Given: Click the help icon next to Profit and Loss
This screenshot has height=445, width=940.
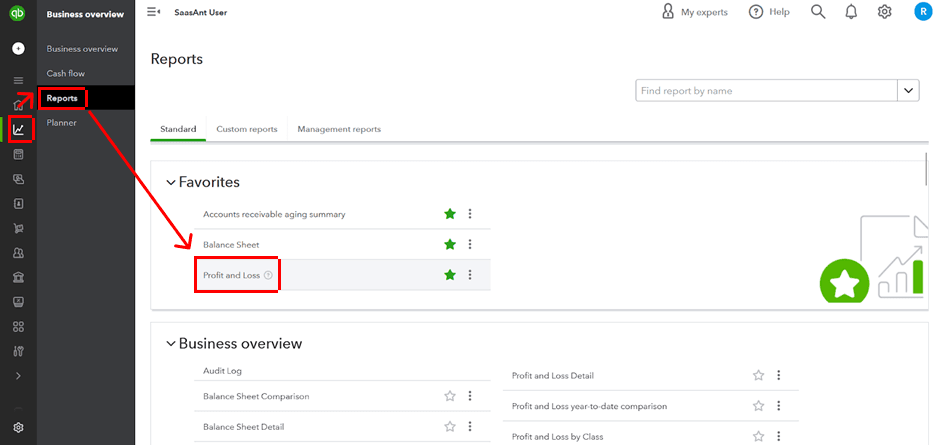Looking at the screenshot, I should [268, 275].
